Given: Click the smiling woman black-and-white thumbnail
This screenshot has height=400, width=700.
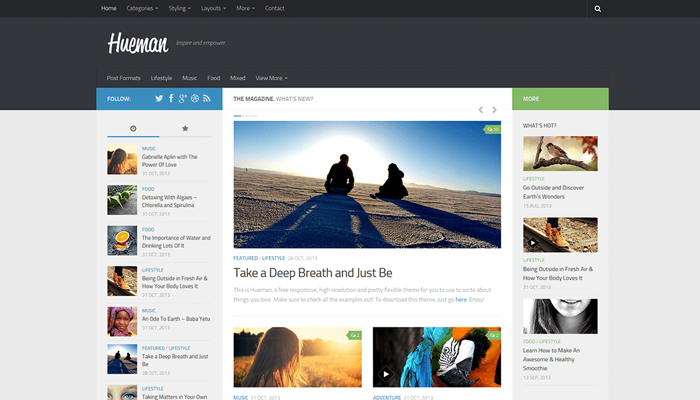Looking at the screenshot, I should (560, 316).
